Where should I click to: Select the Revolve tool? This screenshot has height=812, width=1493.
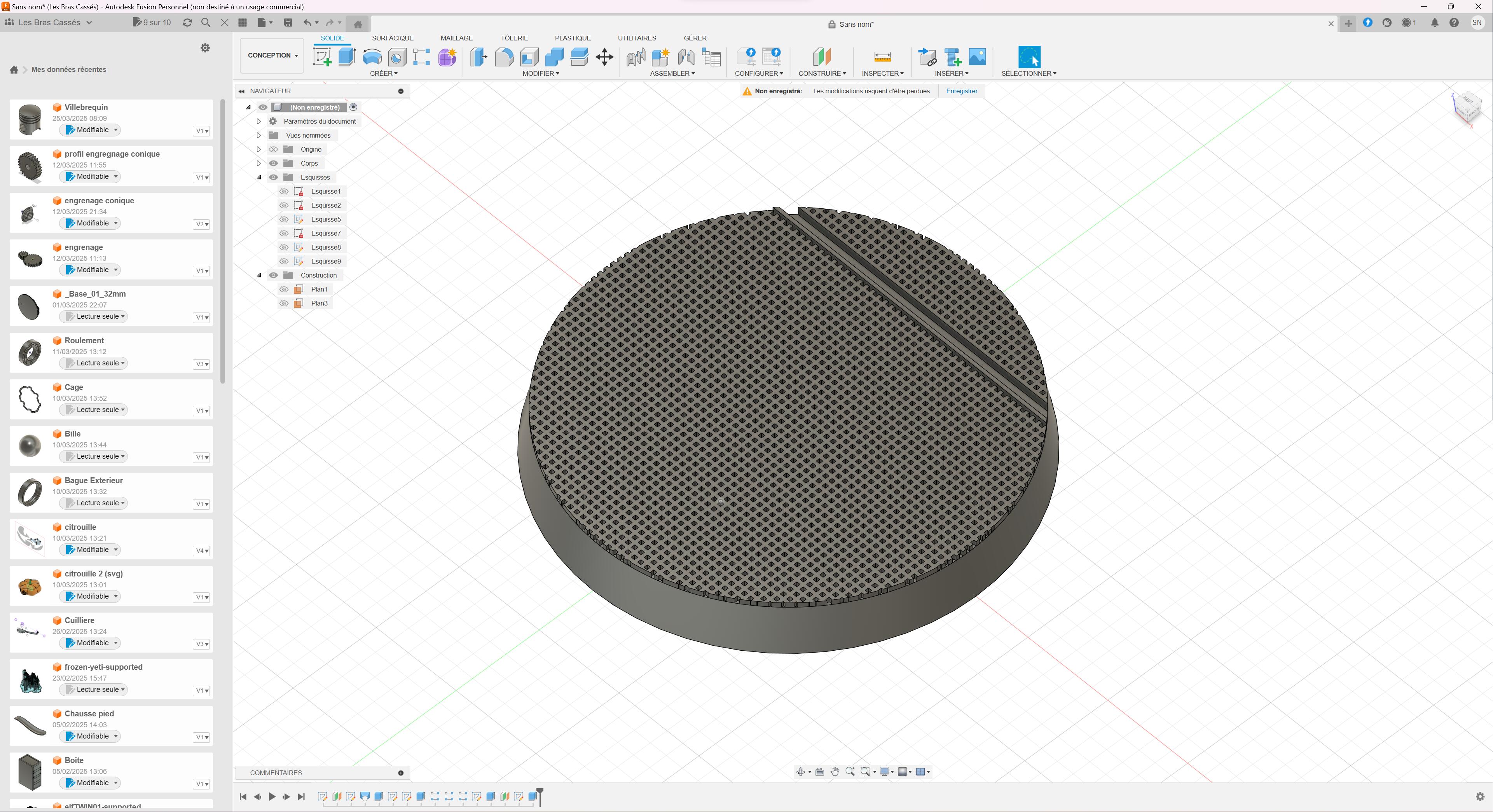point(372,57)
